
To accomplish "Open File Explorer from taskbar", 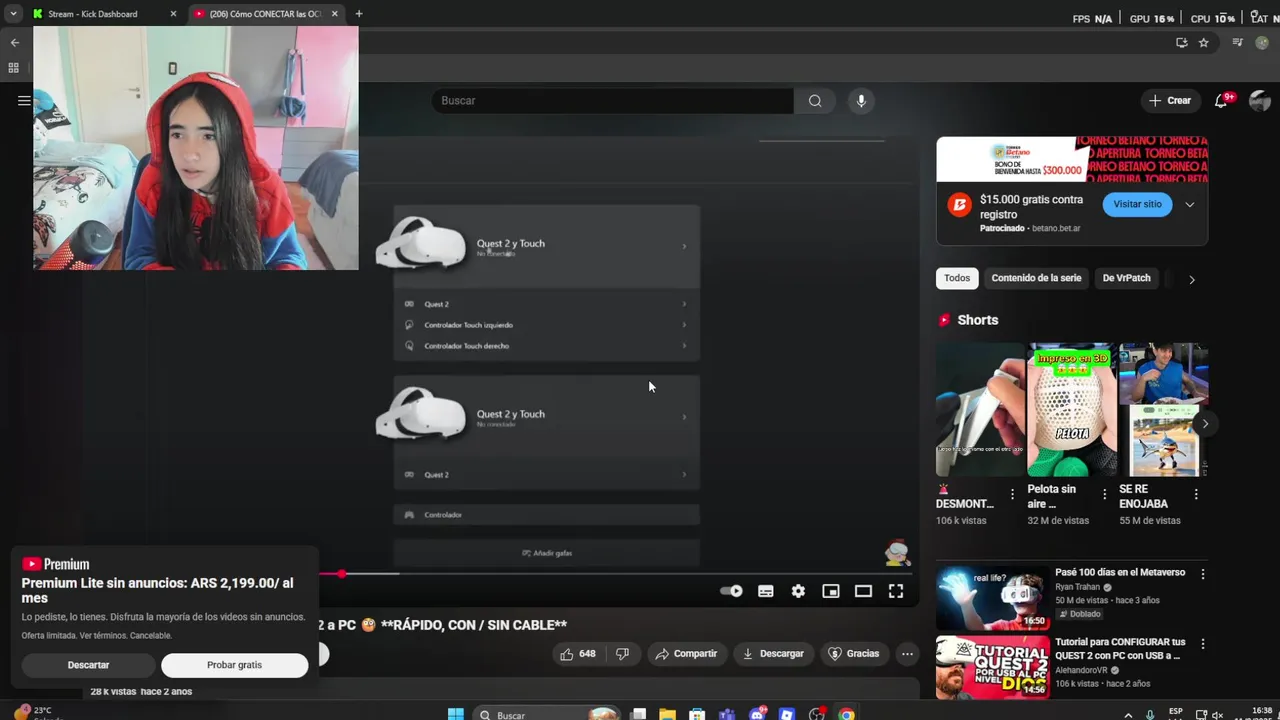I will click(x=667, y=714).
